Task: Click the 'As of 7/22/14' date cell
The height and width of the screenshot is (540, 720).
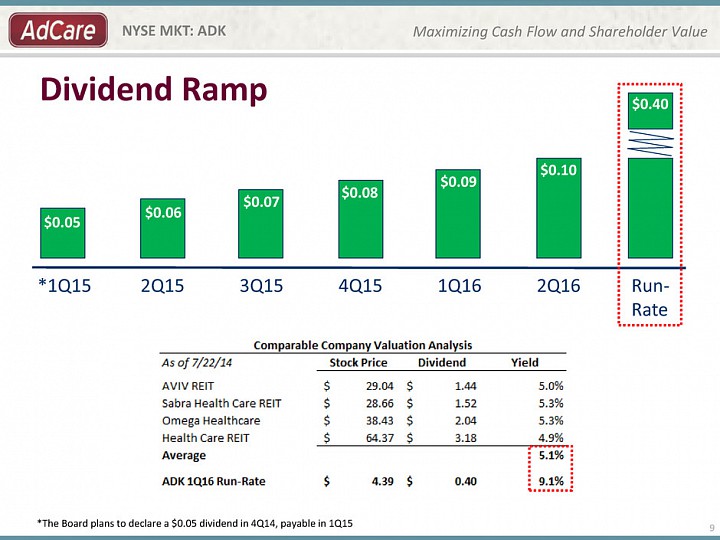Action: pos(197,363)
